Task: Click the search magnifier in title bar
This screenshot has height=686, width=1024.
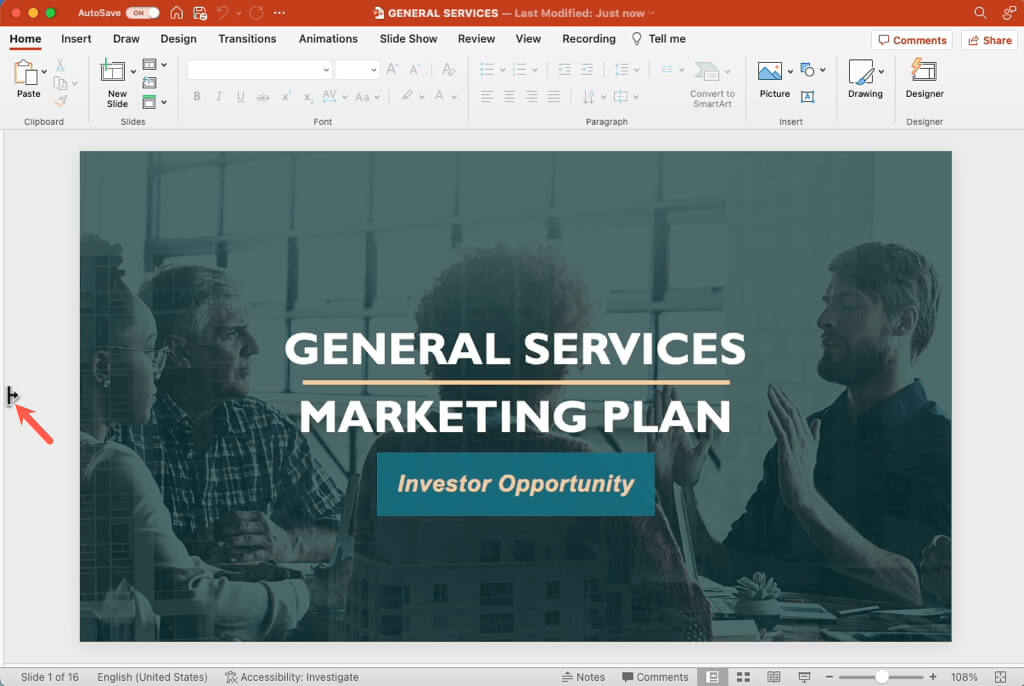Action: (x=980, y=12)
